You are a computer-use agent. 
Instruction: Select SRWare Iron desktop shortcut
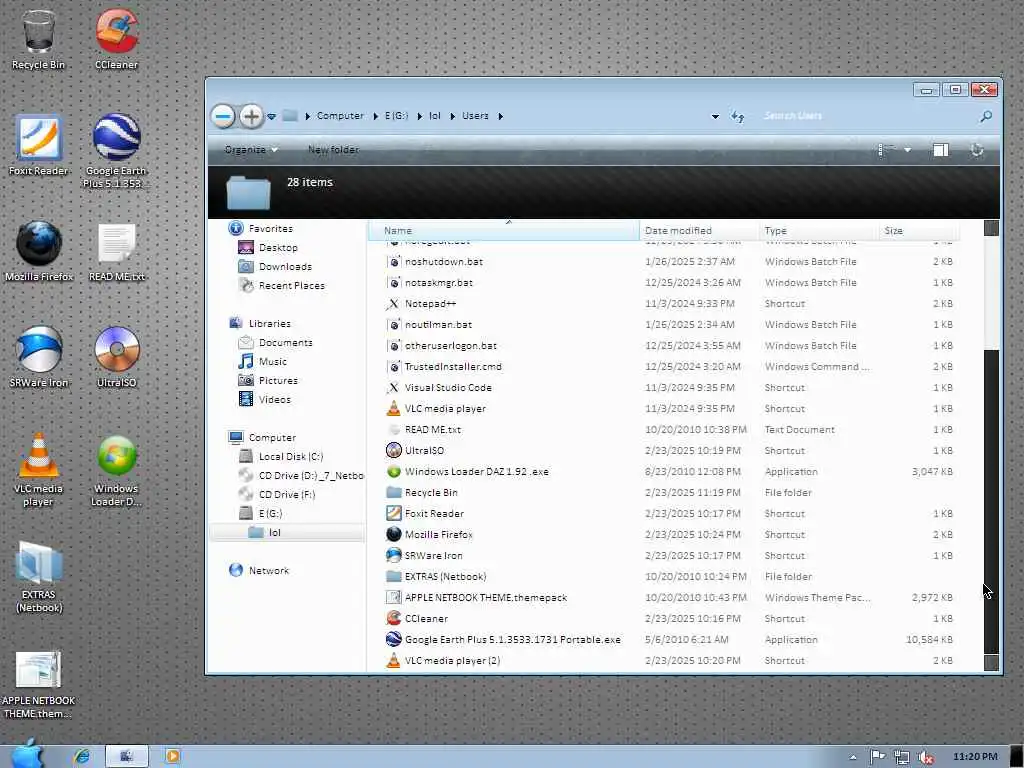pos(39,357)
